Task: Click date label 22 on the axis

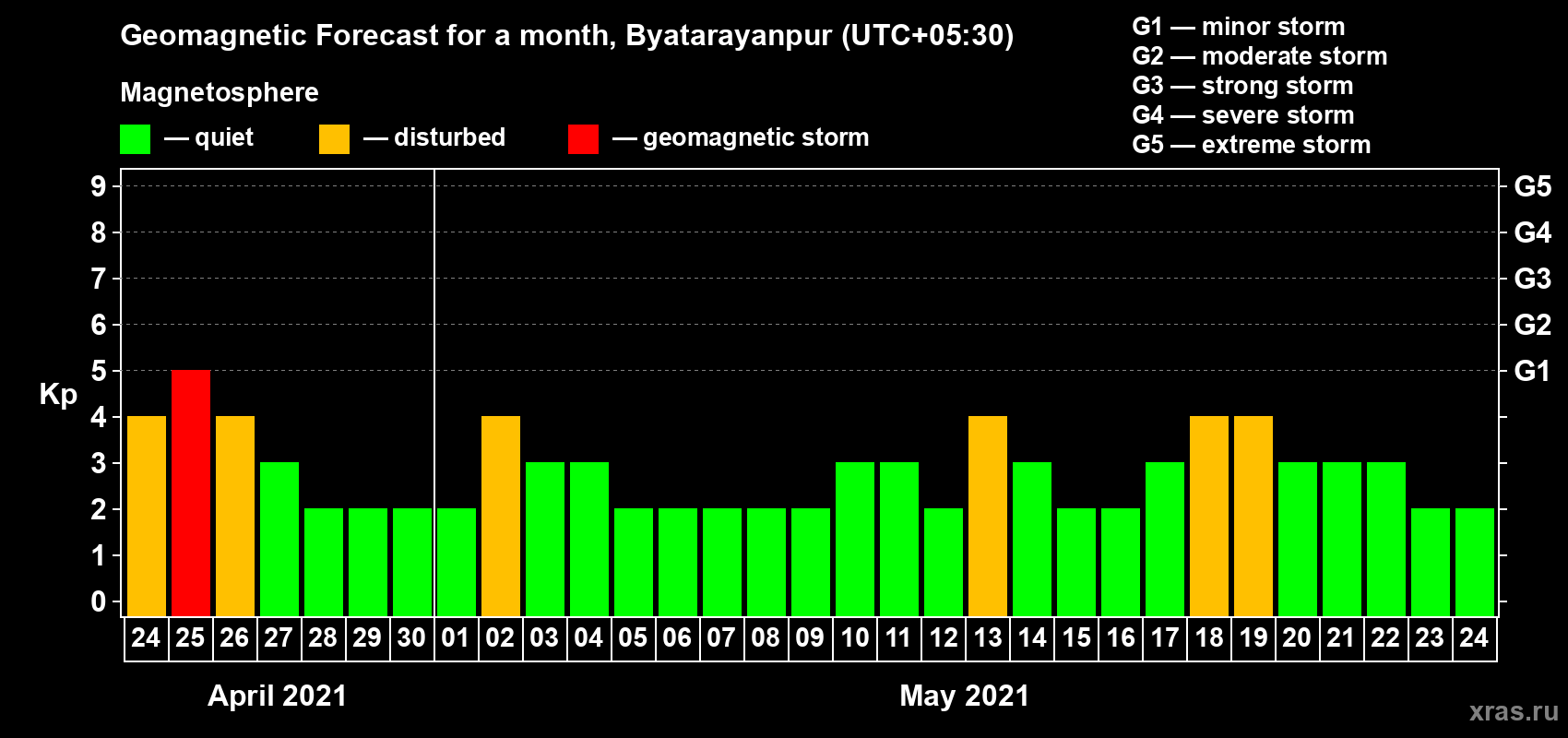Action: coord(1385,637)
